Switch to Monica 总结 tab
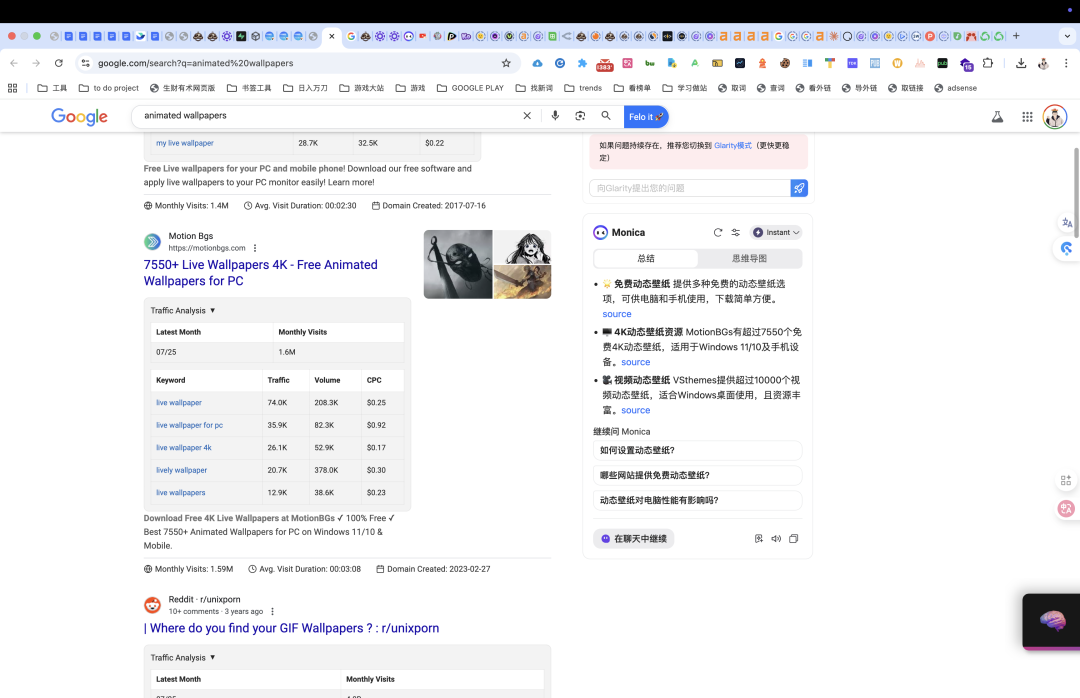This screenshot has height=698, width=1080. point(646,258)
